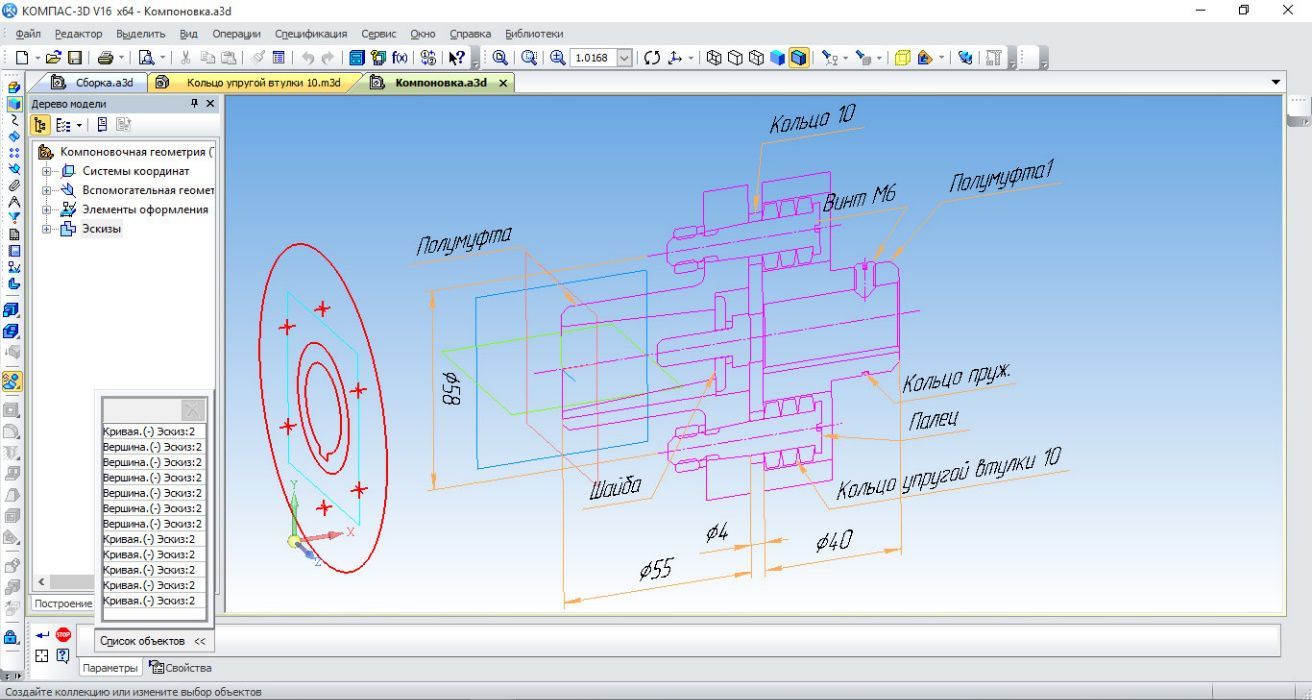Screen dimensions: 1312x700
Task: Click the Undo arrow icon
Action: (308, 58)
